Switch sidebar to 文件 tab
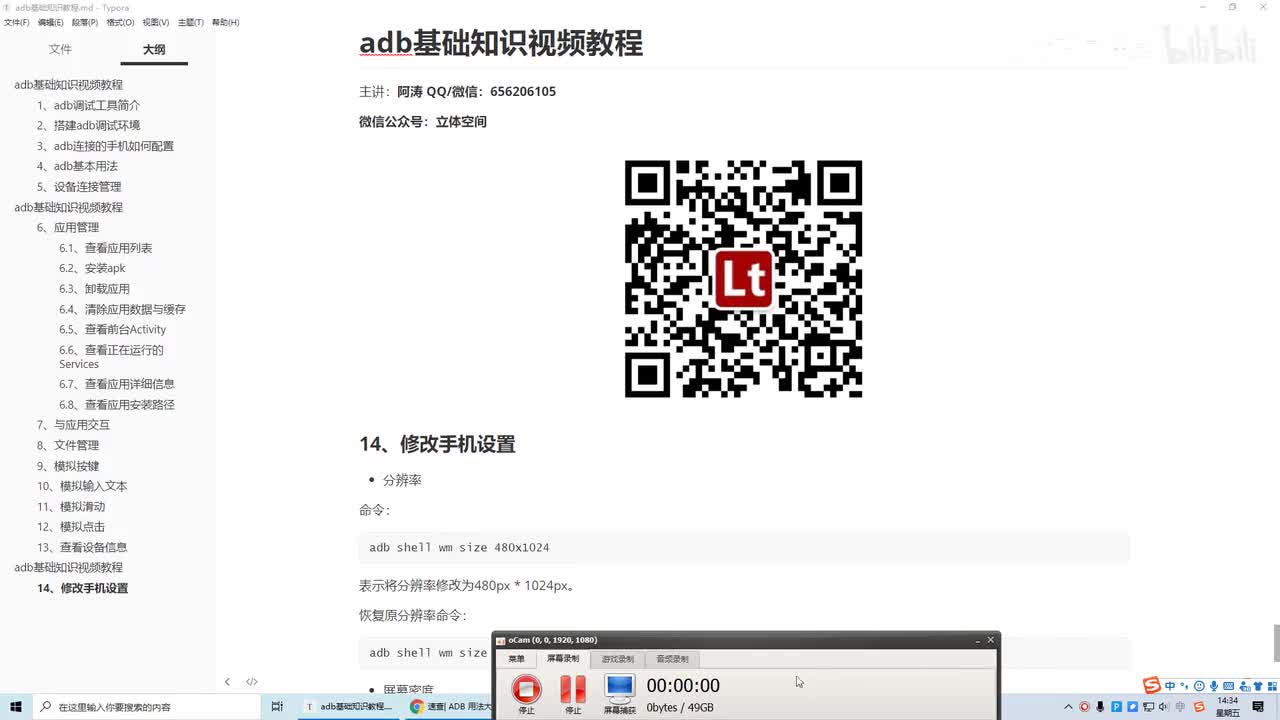This screenshot has height=720, width=1280. click(x=60, y=49)
